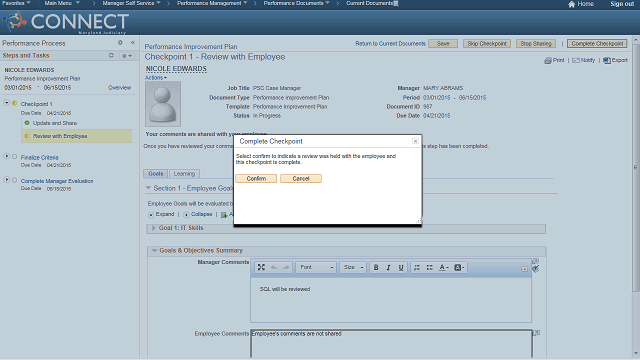Cancel the Complete Checkpoint dialog

point(301,178)
